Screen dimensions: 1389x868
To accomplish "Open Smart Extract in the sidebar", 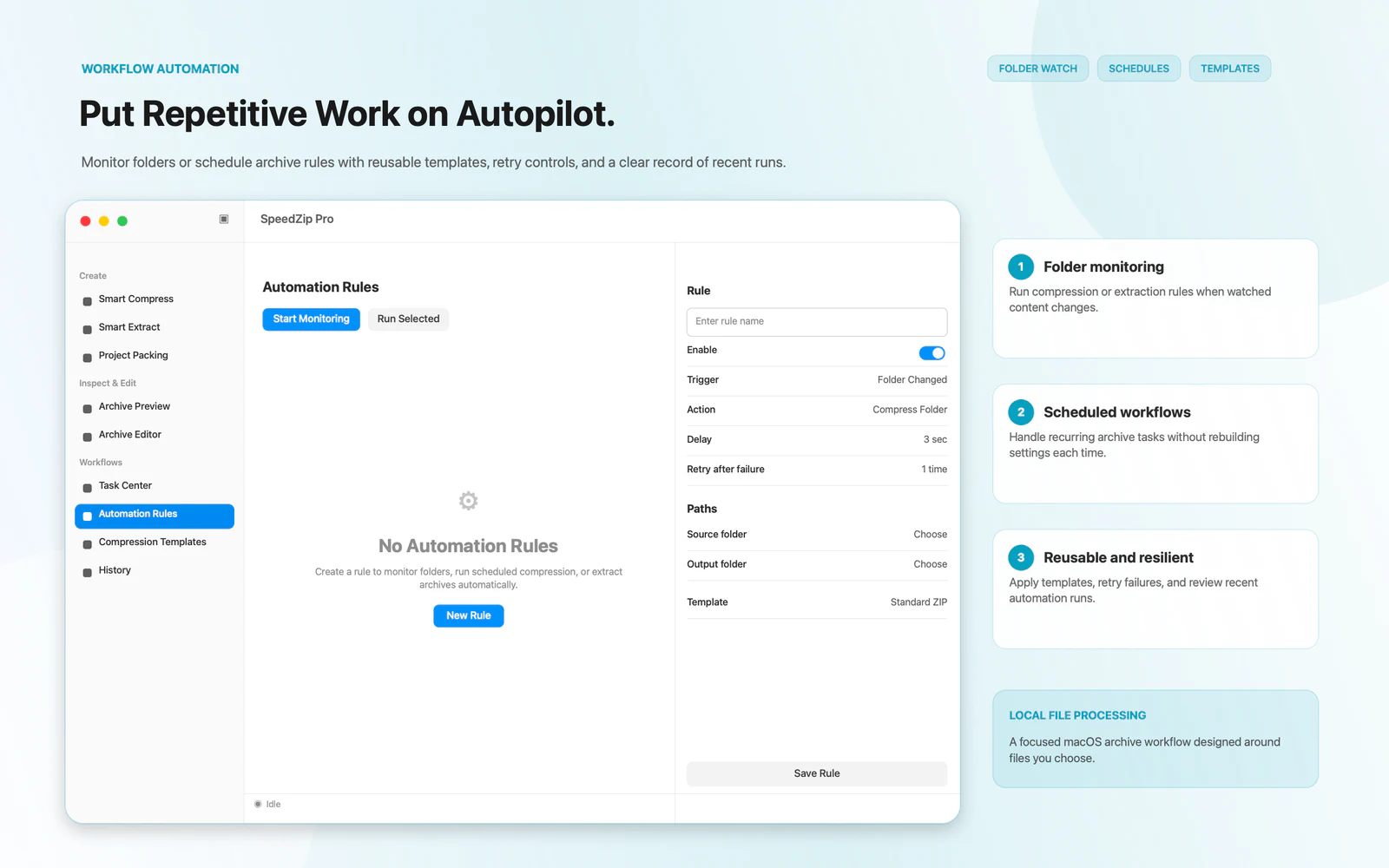I will click(155, 327).
